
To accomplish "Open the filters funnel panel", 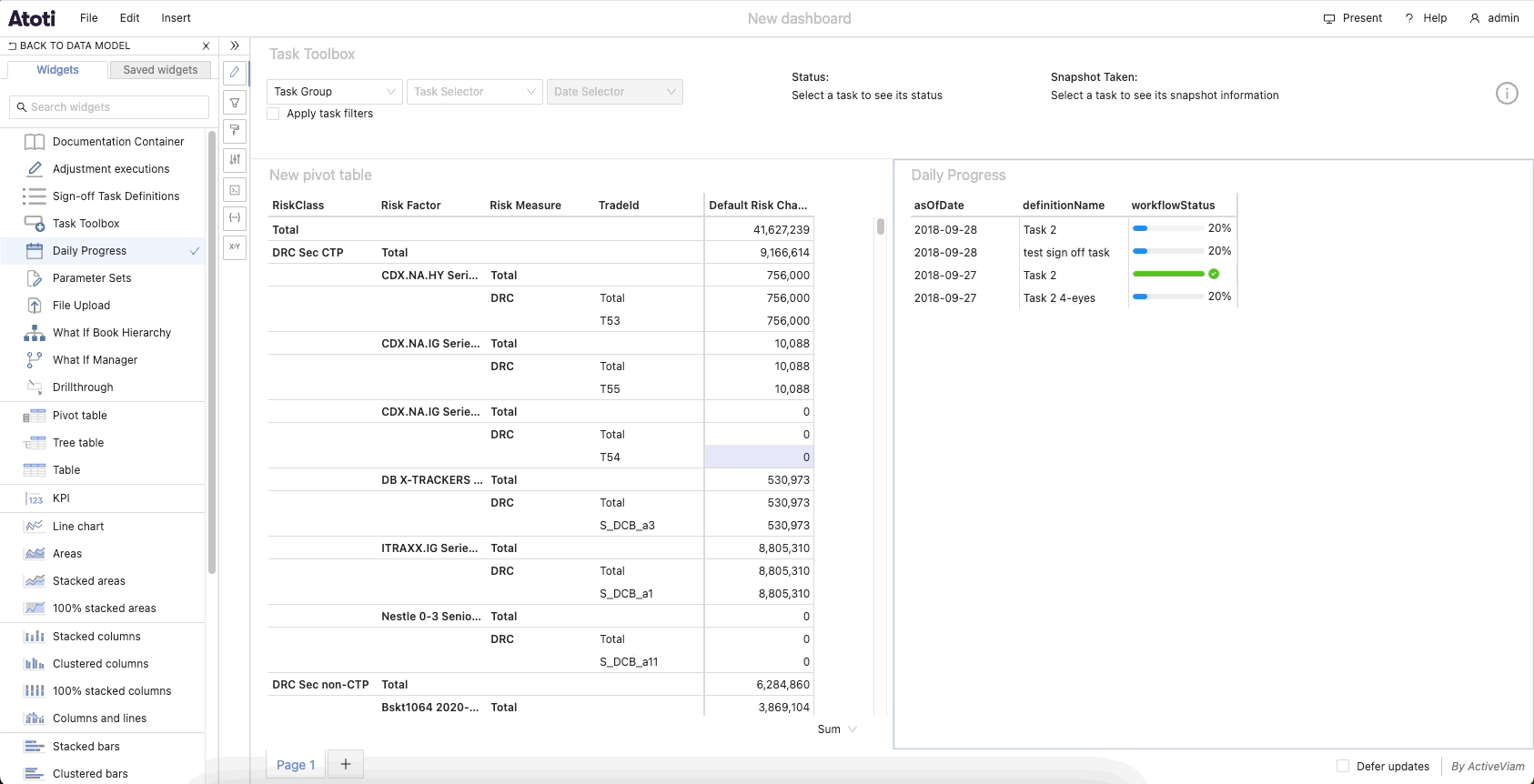I will click(235, 103).
